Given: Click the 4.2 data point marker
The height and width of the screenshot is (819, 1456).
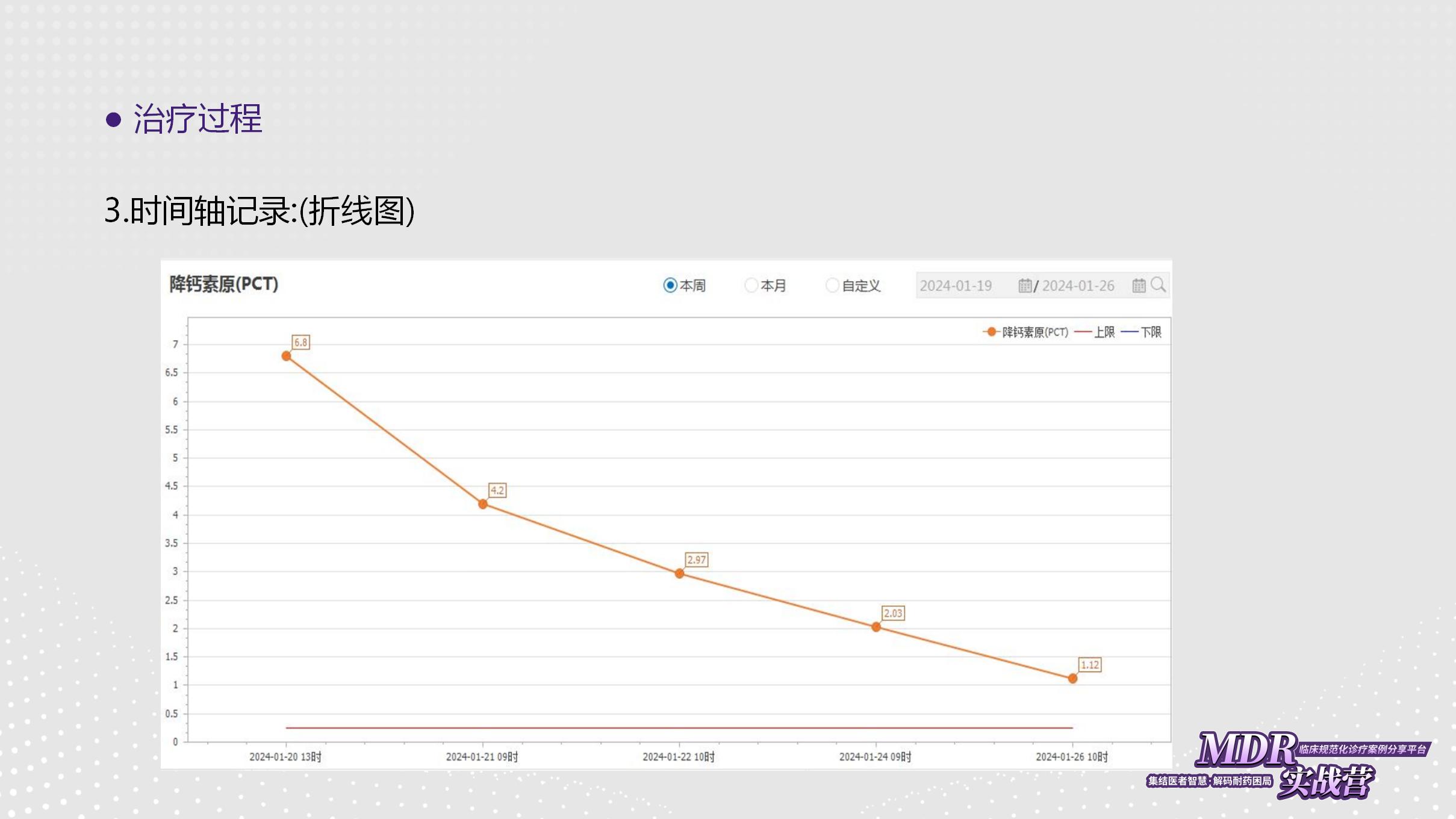Looking at the screenshot, I should pyautogui.click(x=483, y=504).
